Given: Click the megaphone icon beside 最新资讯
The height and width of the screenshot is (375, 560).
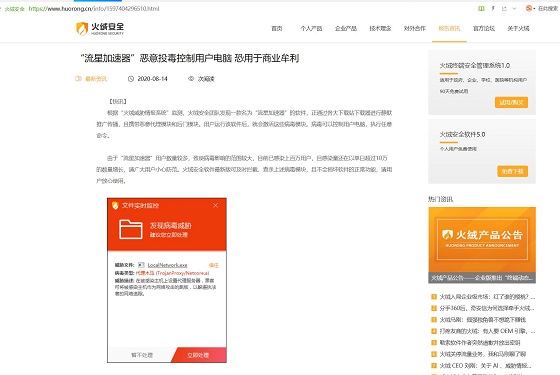Looking at the screenshot, I should (x=78, y=79).
